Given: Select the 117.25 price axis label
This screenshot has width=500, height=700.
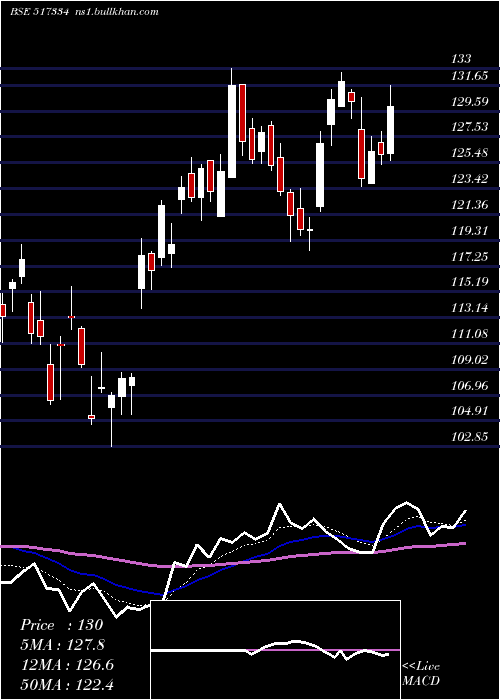Looking at the screenshot, I should point(470,257).
